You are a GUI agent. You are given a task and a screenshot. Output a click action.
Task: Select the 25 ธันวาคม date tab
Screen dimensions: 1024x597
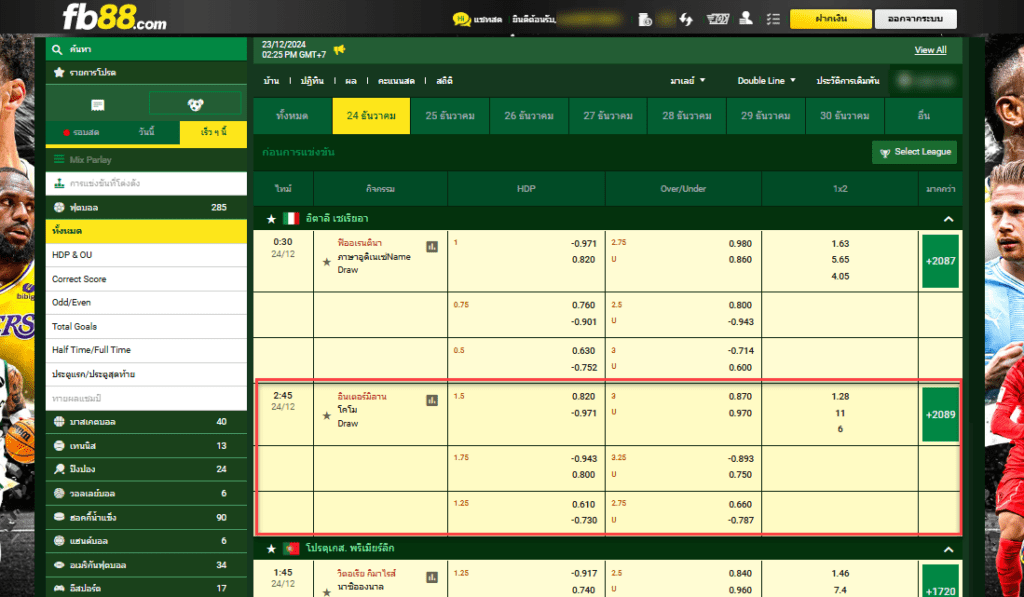(450, 116)
